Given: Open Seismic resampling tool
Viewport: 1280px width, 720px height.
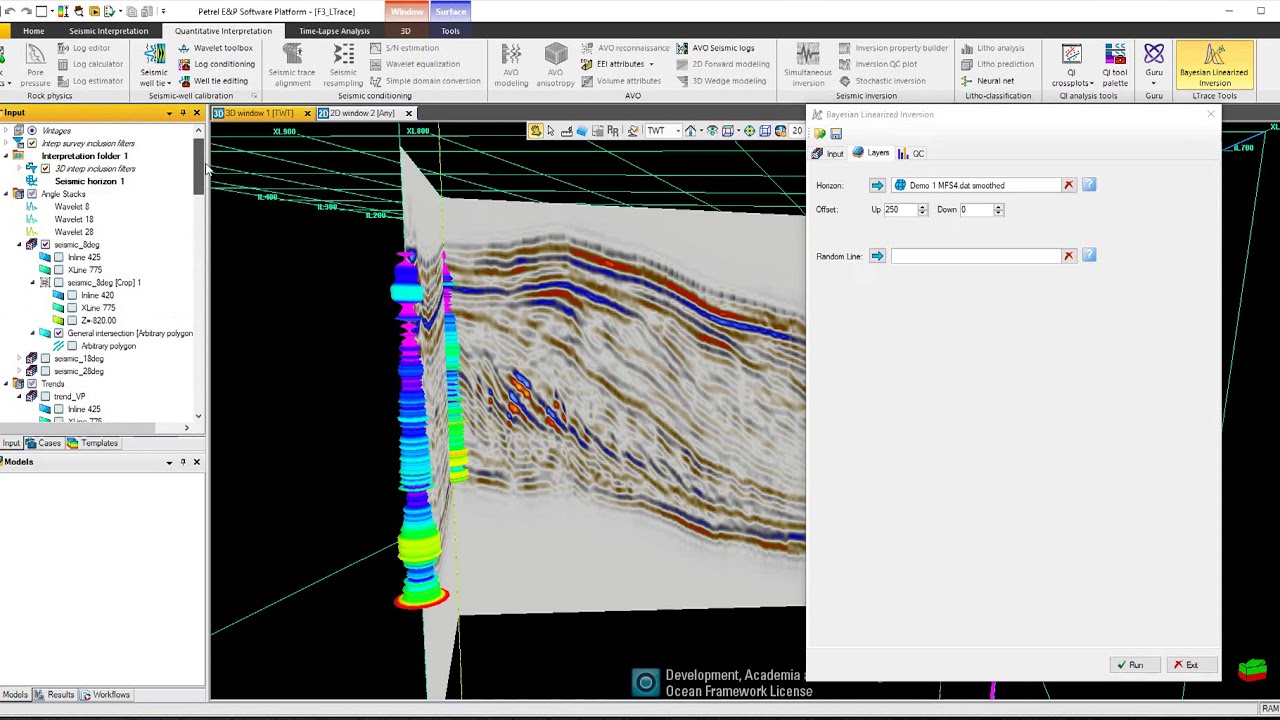Looking at the screenshot, I should 343,66.
